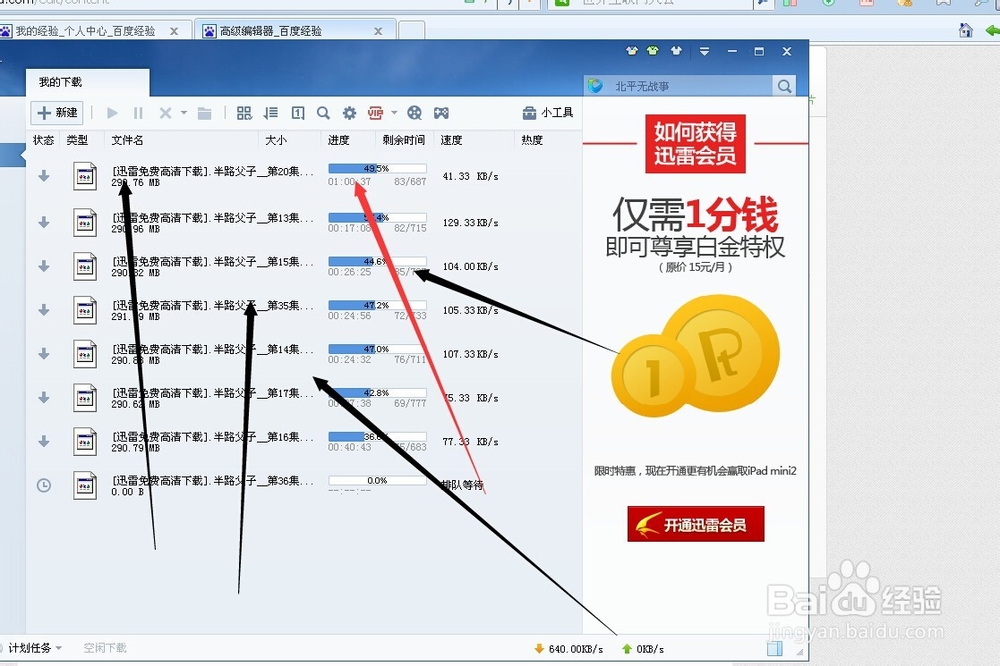Click clock waiting icon of 第36集 row

43,485
